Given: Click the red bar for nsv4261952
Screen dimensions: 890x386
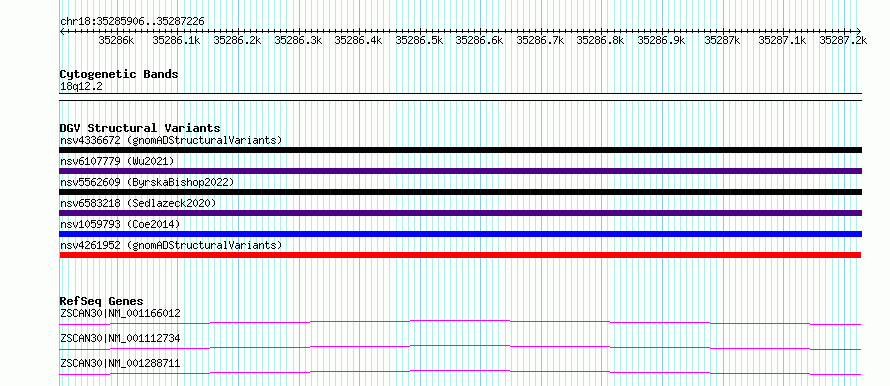Looking at the screenshot, I should tap(460, 255).
